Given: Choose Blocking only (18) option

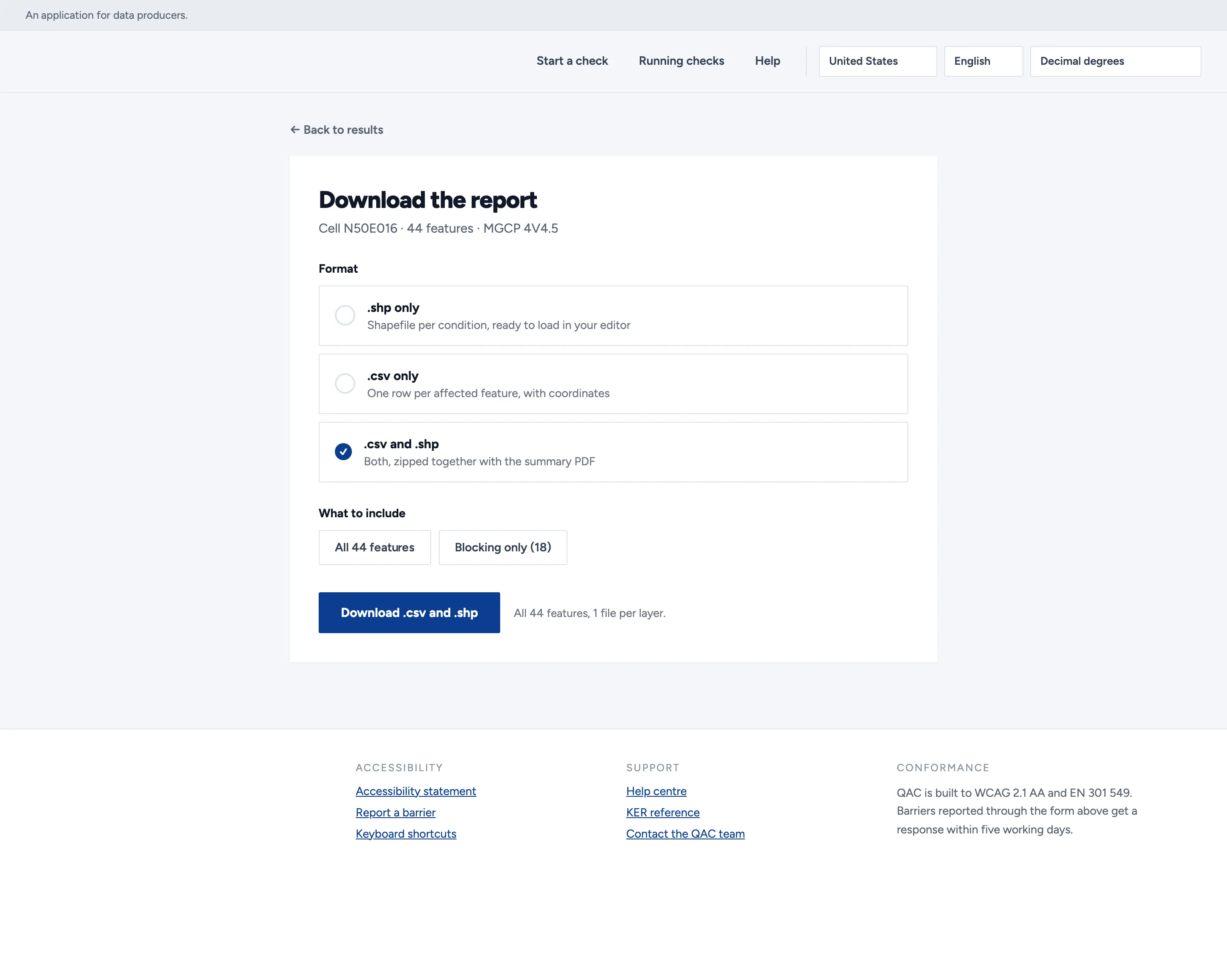Looking at the screenshot, I should 503,548.
